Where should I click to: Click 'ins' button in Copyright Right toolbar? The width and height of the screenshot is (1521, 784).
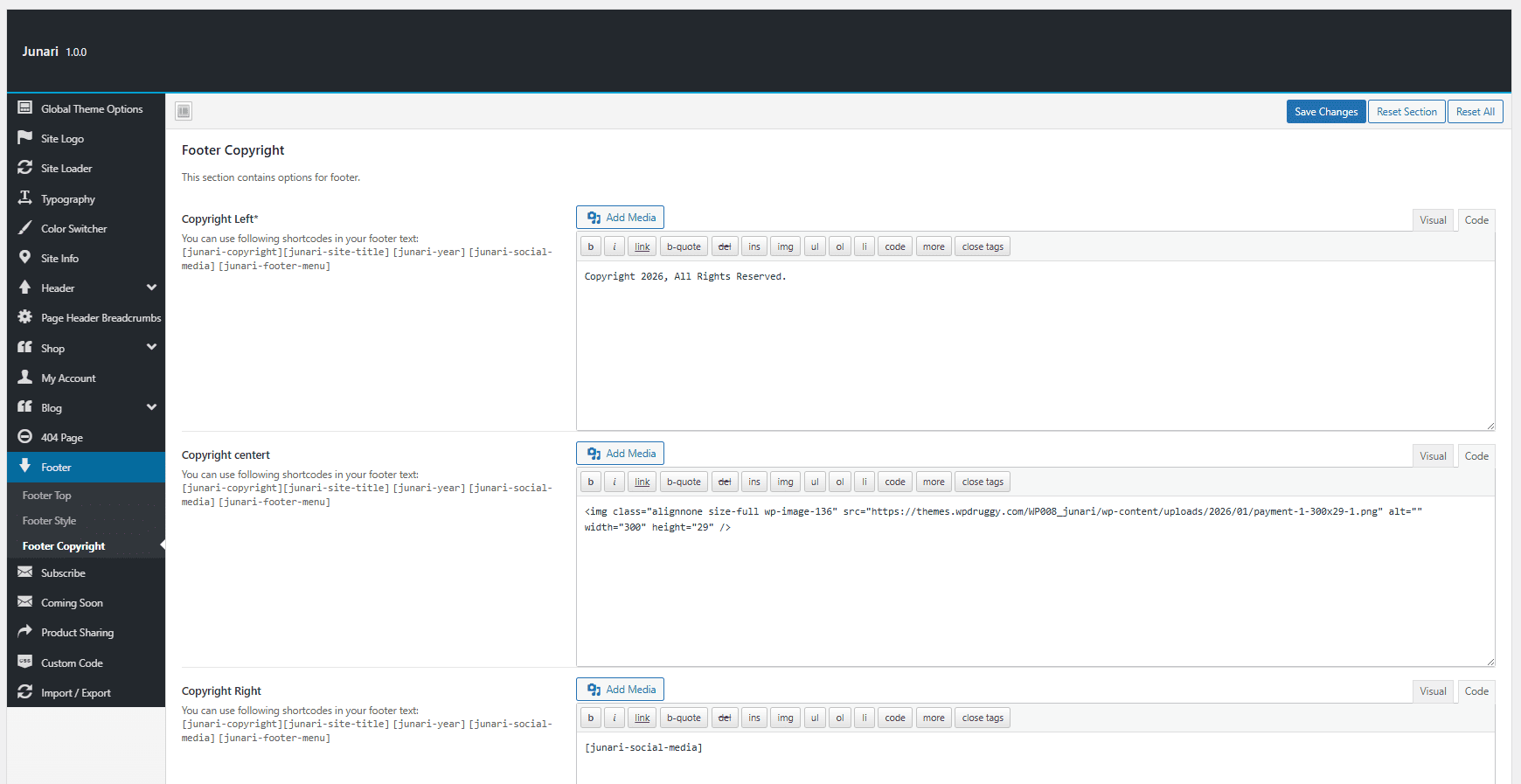(x=754, y=718)
